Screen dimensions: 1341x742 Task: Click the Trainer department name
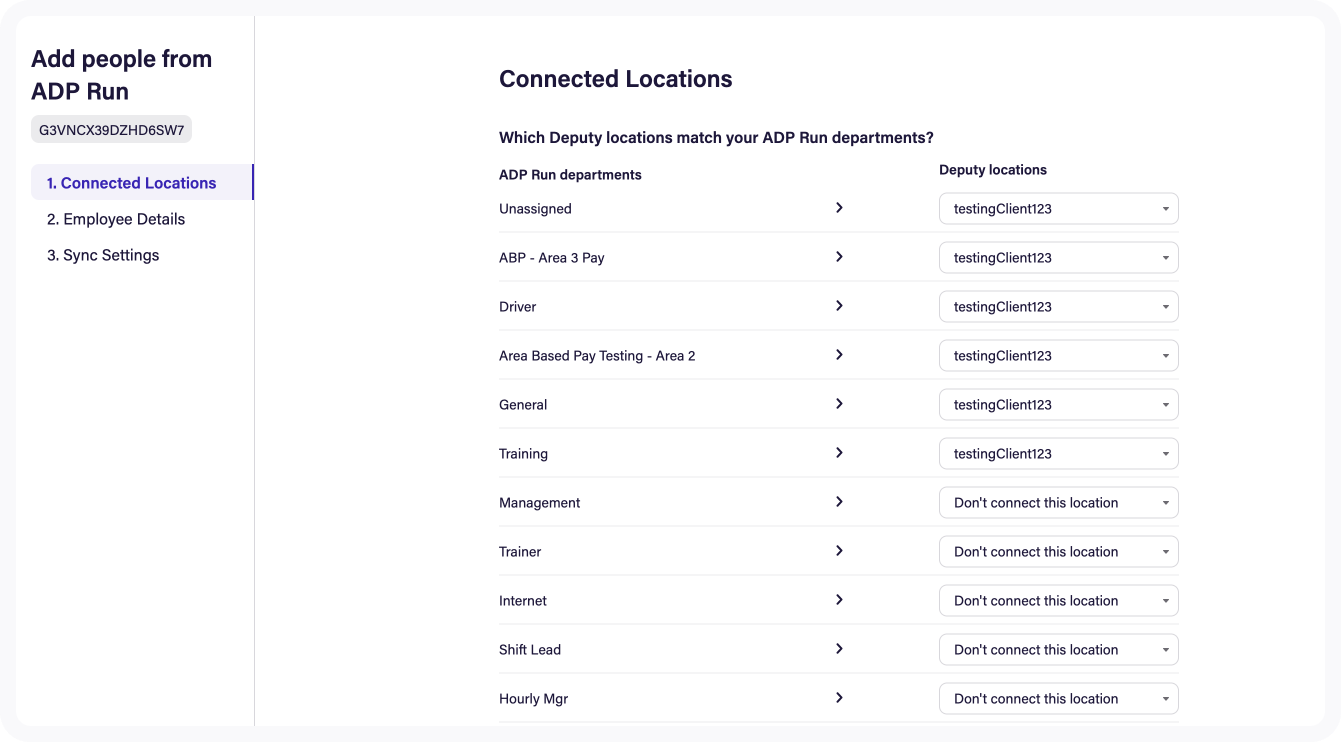pos(520,552)
